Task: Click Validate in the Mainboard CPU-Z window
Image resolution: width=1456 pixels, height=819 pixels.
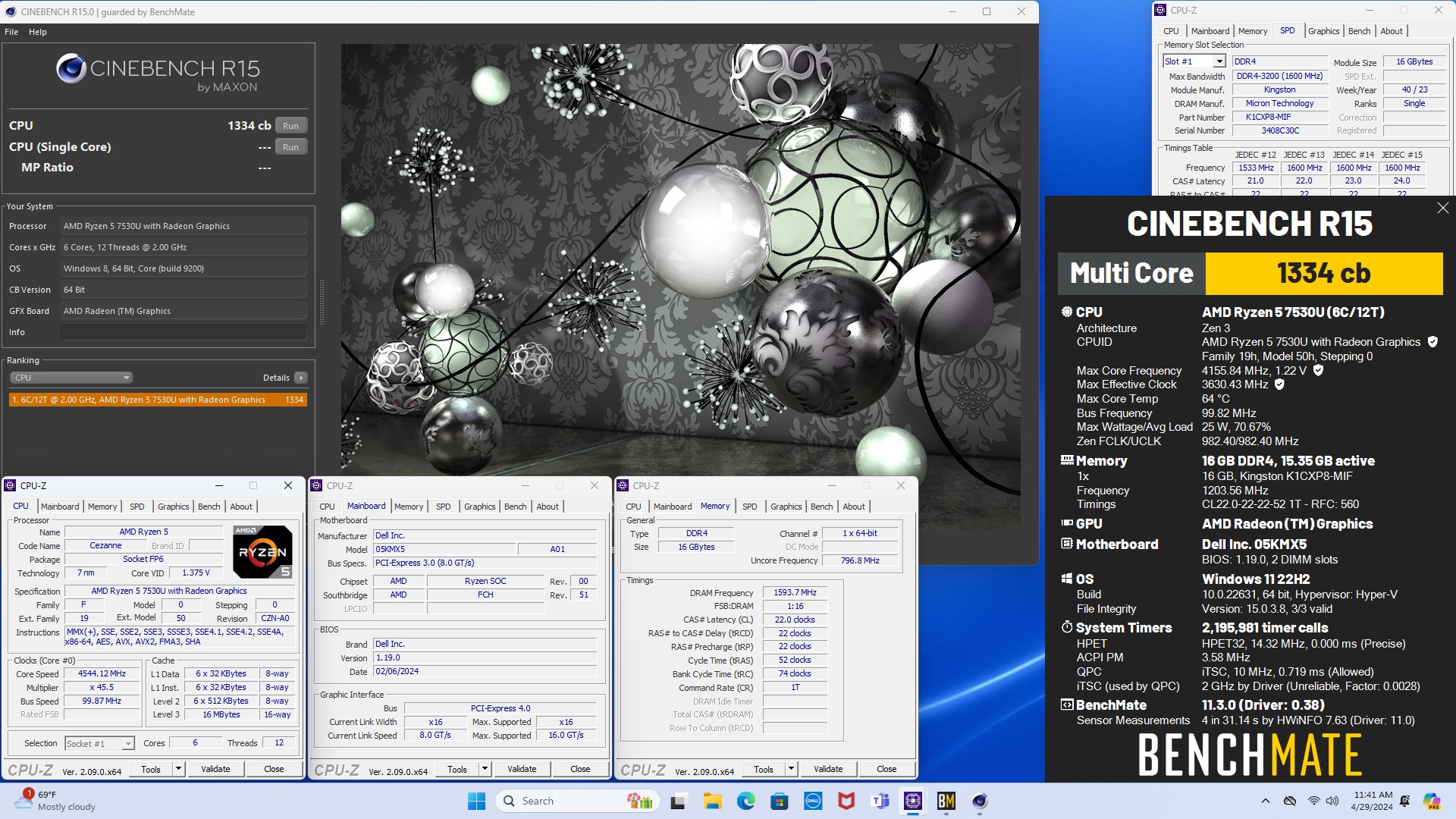Action: pyautogui.click(x=522, y=769)
